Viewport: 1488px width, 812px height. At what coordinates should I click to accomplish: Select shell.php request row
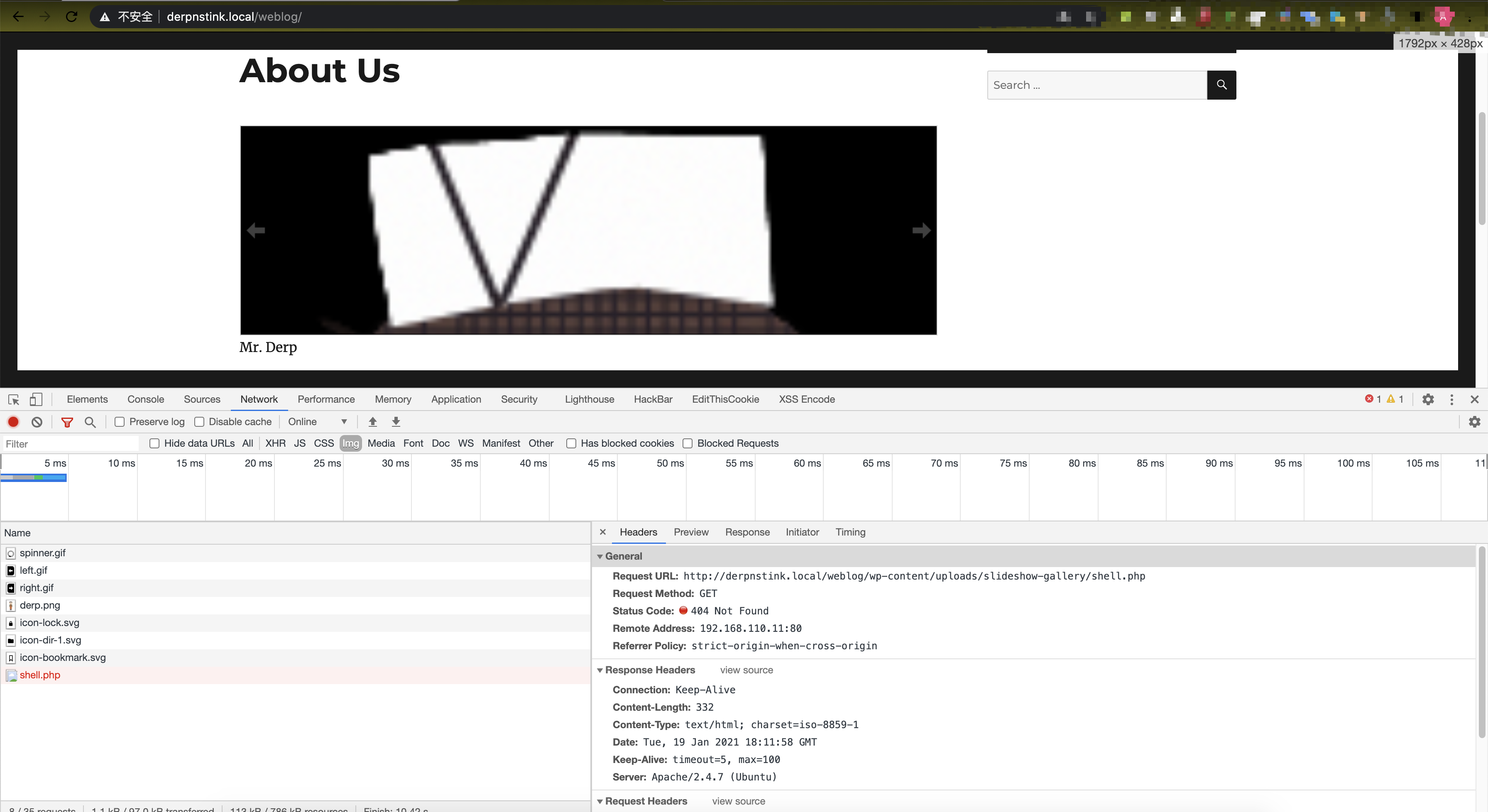pyautogui.click(x=295, y=675)
